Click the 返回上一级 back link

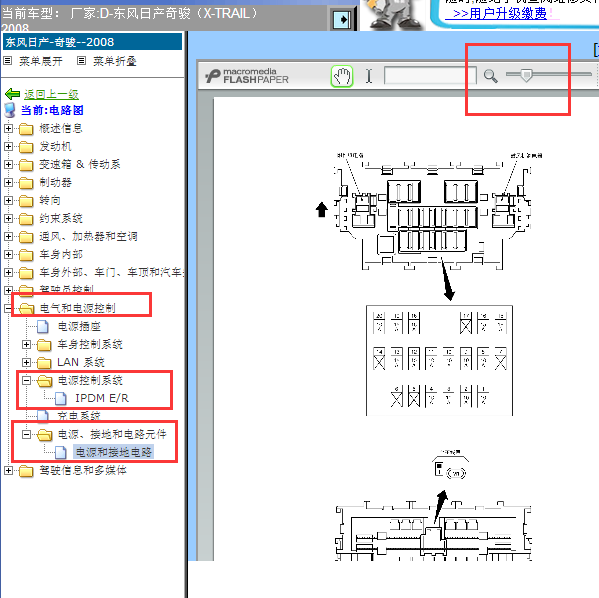point(51,94)
